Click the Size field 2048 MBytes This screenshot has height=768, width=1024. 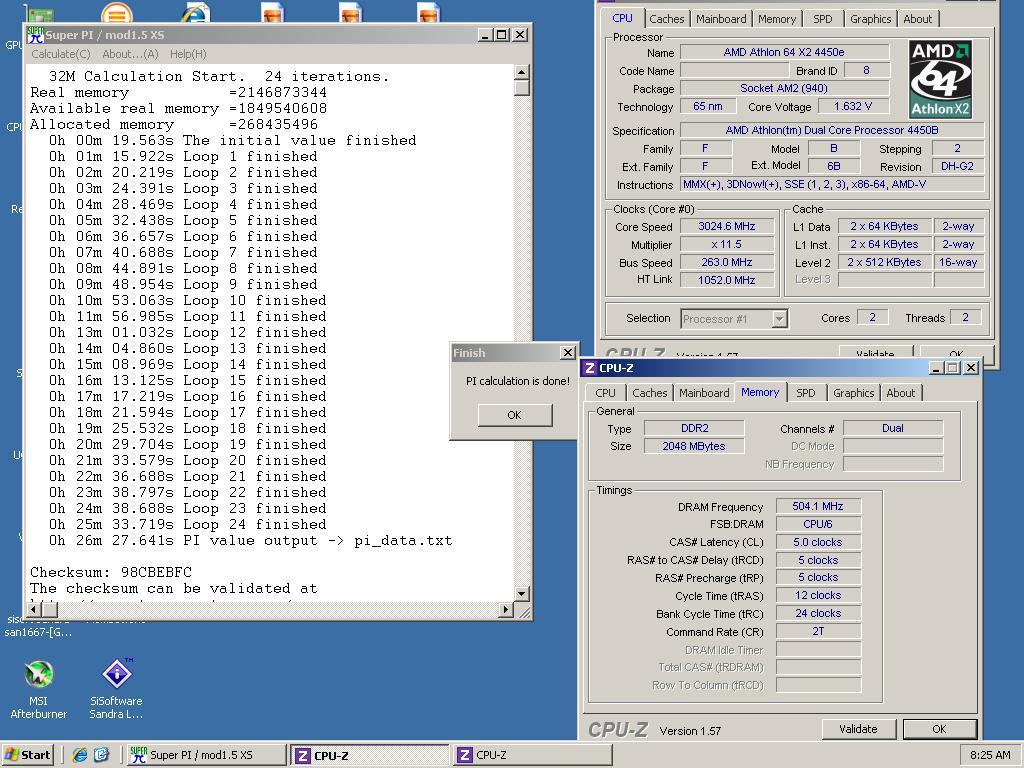(x=694, y=446)
